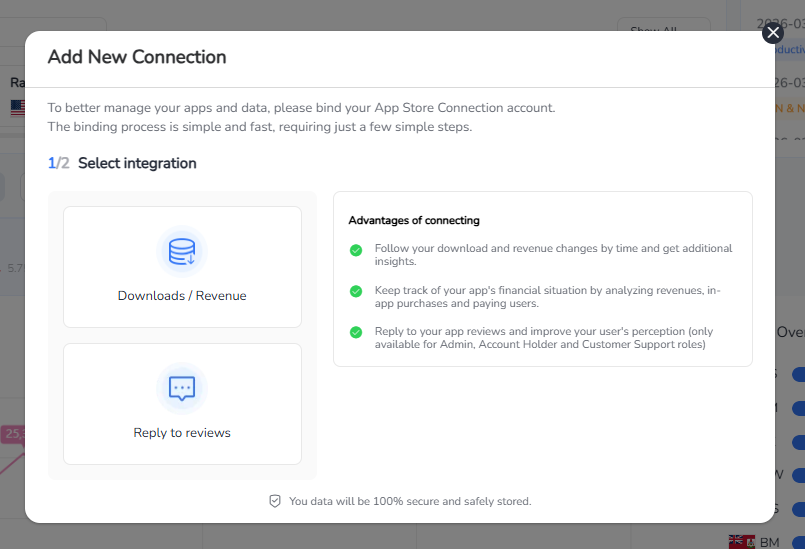
Task: Click the Select integration heading
Action: 137,163
